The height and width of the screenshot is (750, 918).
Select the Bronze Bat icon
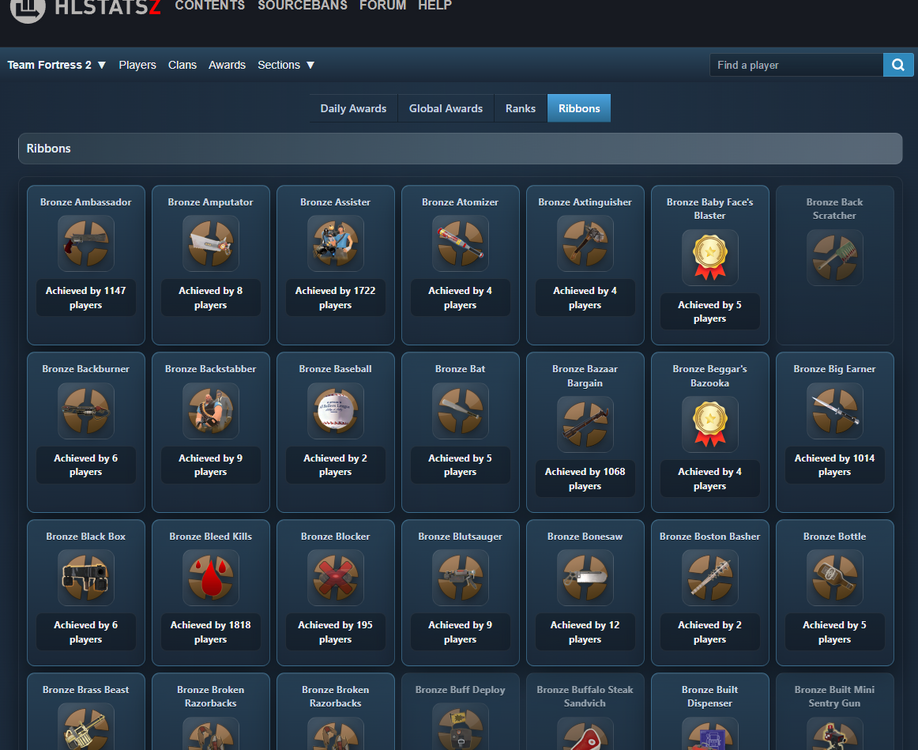(460, 411)
